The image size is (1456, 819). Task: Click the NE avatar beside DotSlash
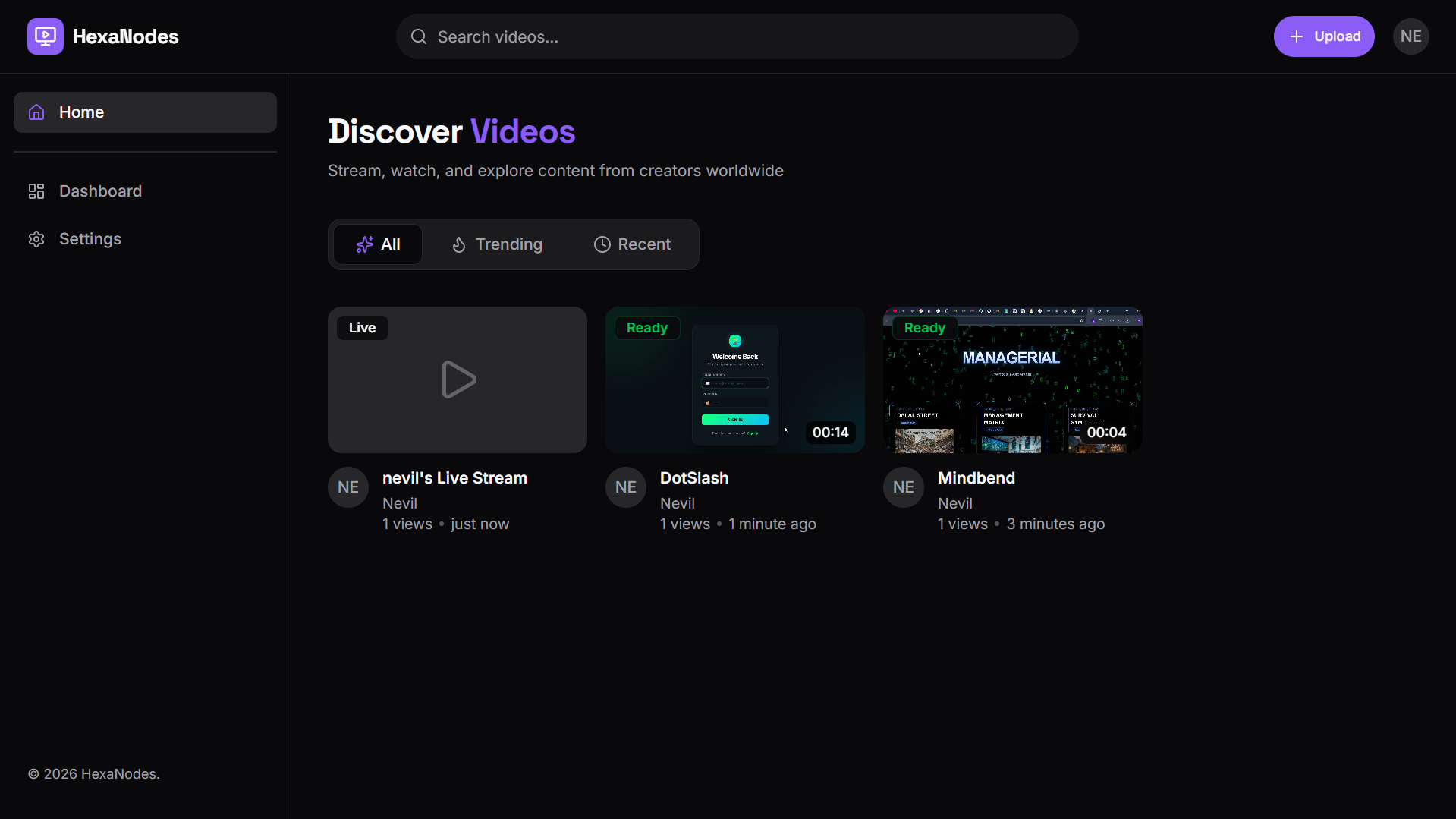[x=626, y=487]
